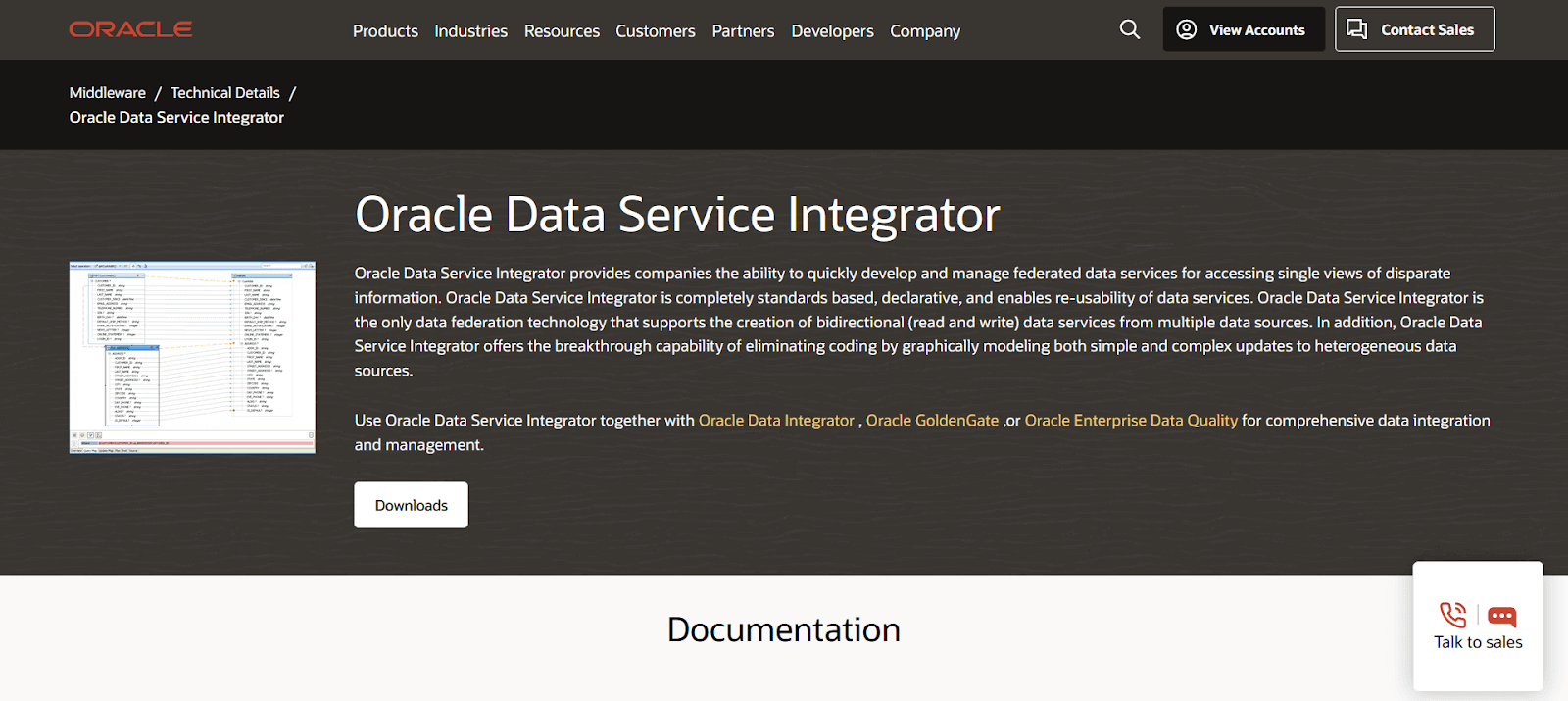Open the Industries menu
The height and width of the screenshot is (701, 1568).
[470, 31]
